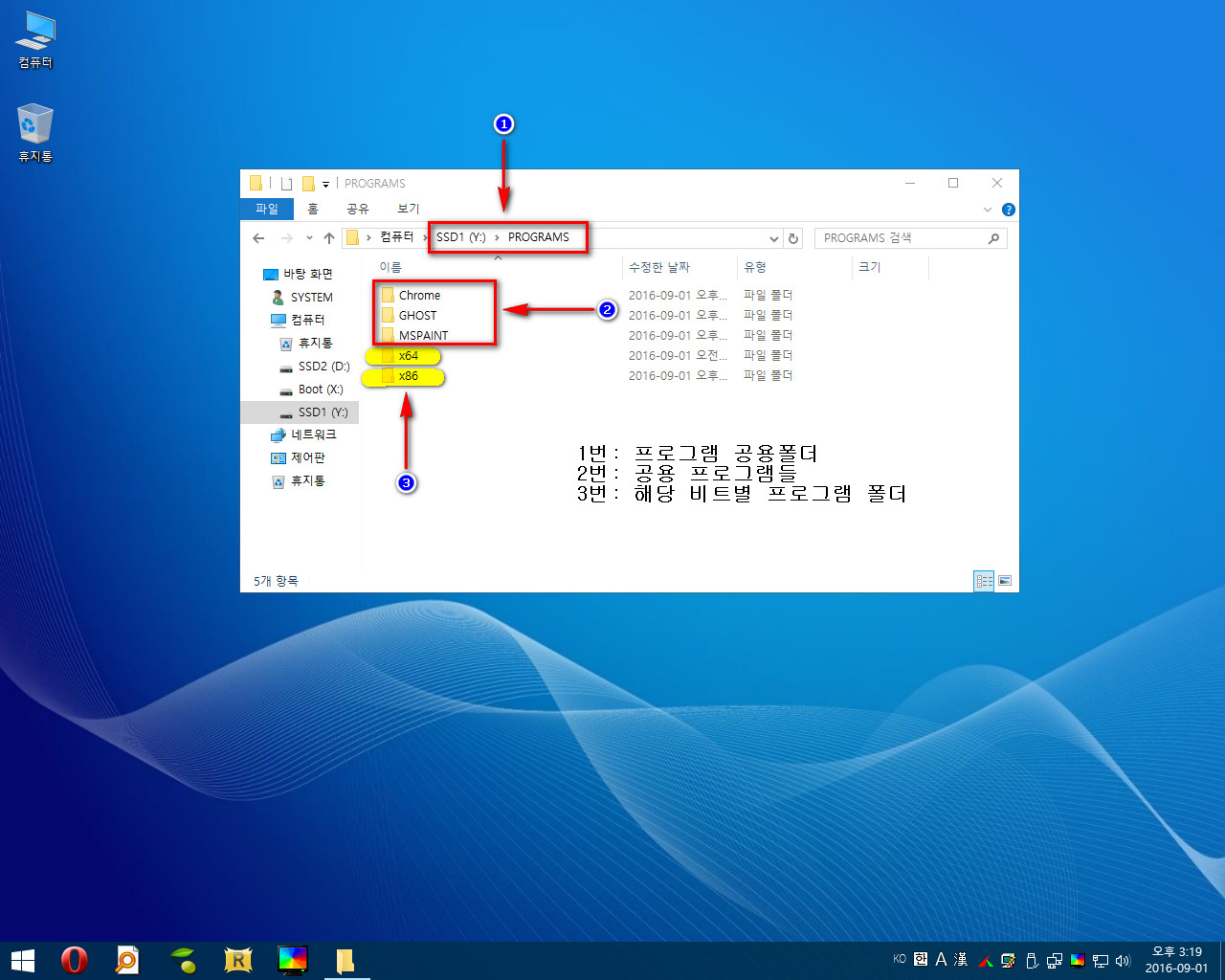Viewport: 1225px width, 980px height.
Task: Click the Up one level arrow
Action: point(329,238)
